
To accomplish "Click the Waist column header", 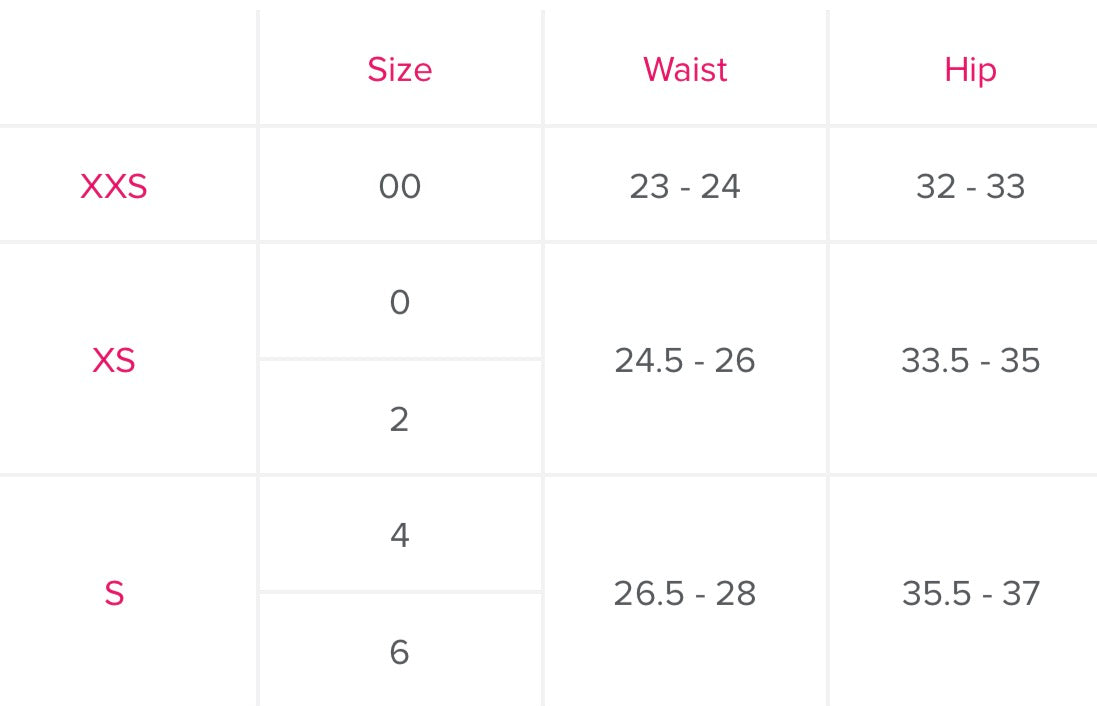I will [x=685, y=70].
